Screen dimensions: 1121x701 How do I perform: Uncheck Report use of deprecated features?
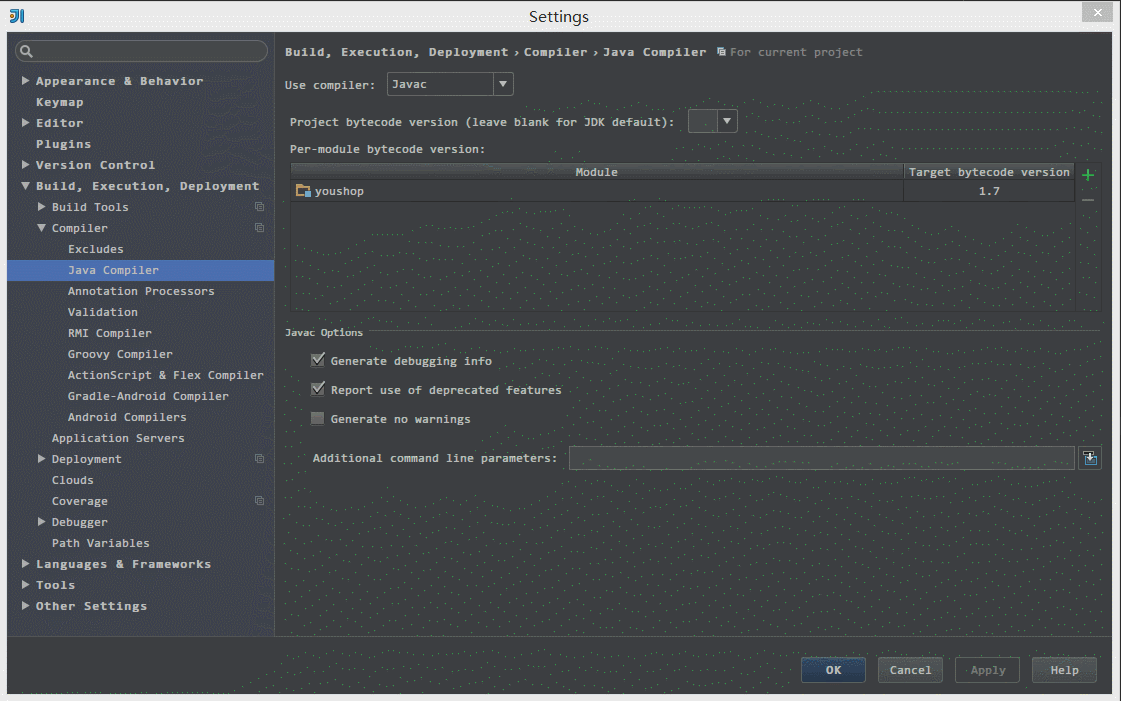(x=318, y=390)
